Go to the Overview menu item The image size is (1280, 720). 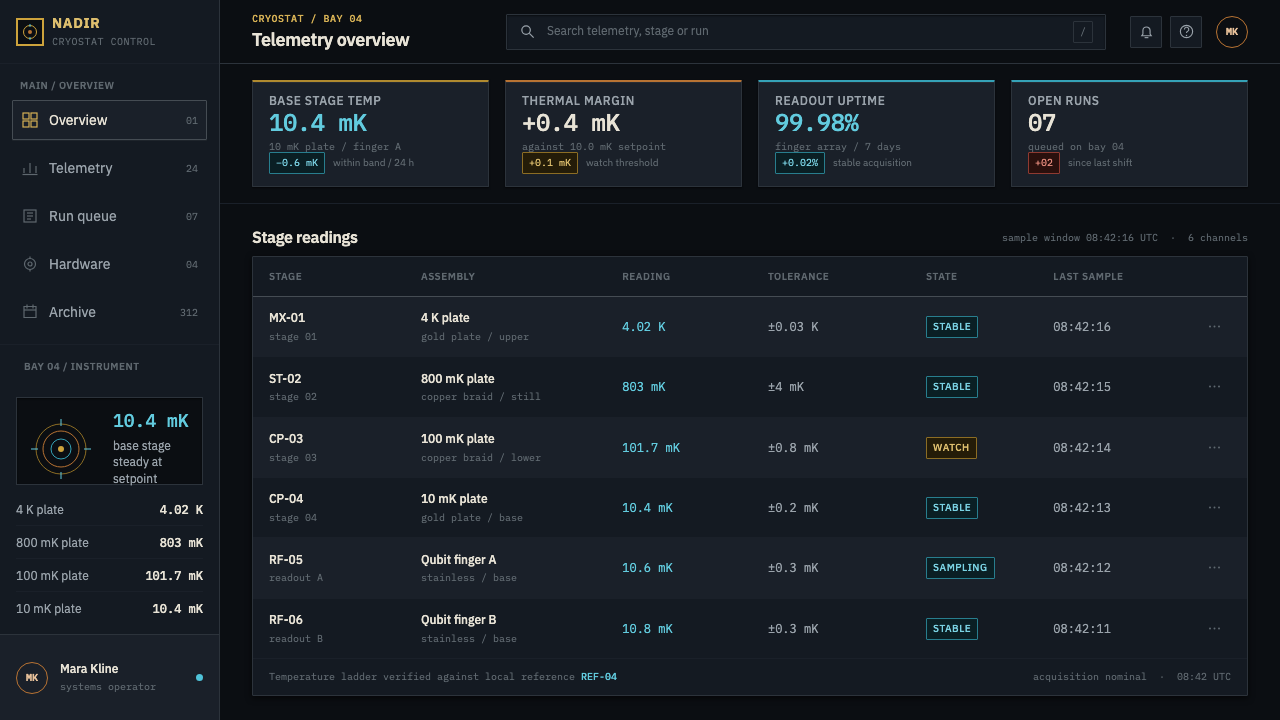[x=110, y=120]
